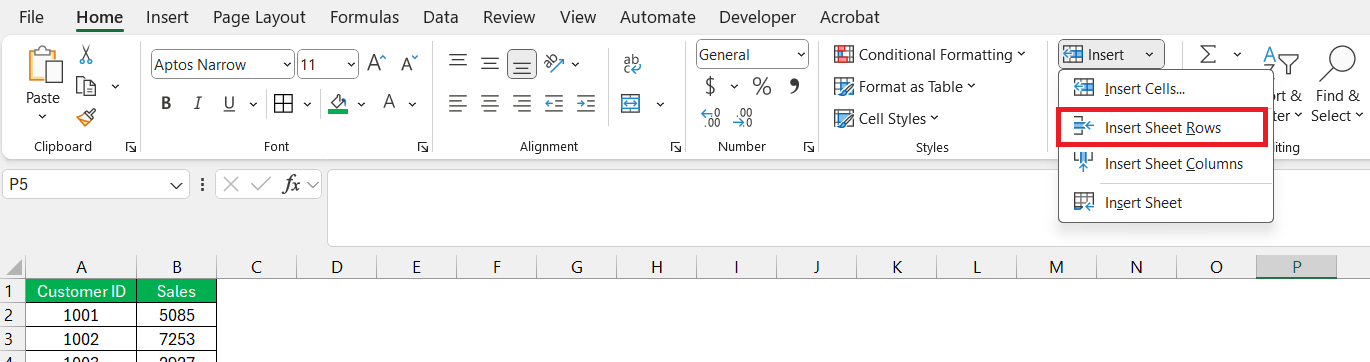Click the Increase Indent icon
This screenshot has width=1370, height=362.
586,103
